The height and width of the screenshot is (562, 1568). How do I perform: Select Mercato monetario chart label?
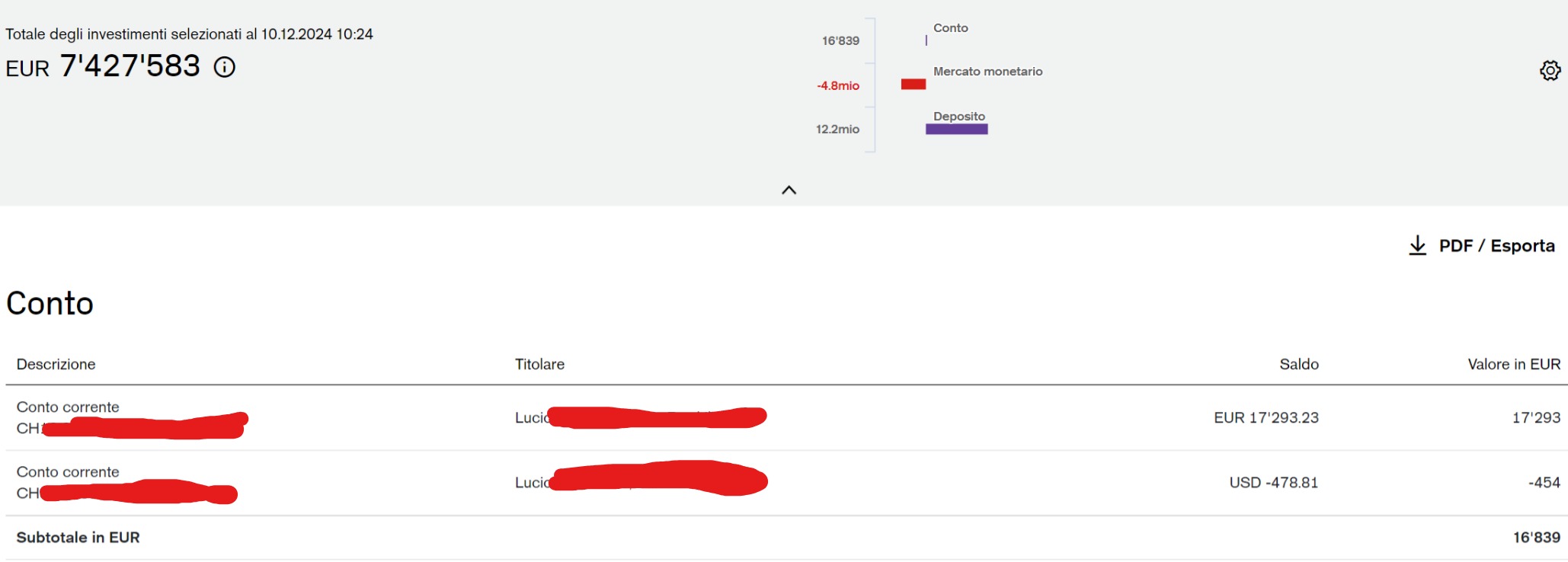[x=987, y=72]
